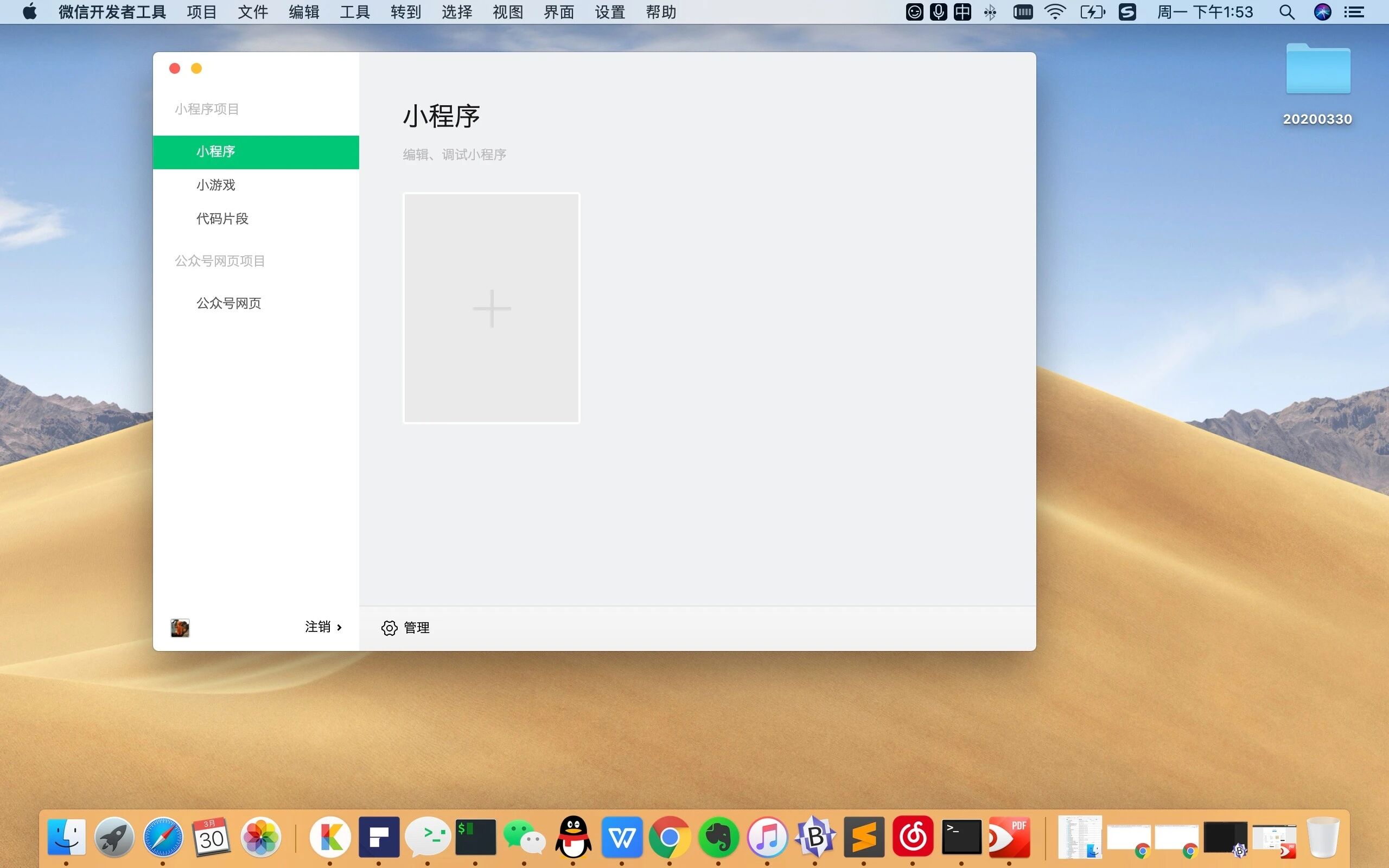This screenshot has height=868, width=1389.
Task: Select 代码片段 in the sidebar
Action: [222, 219]
